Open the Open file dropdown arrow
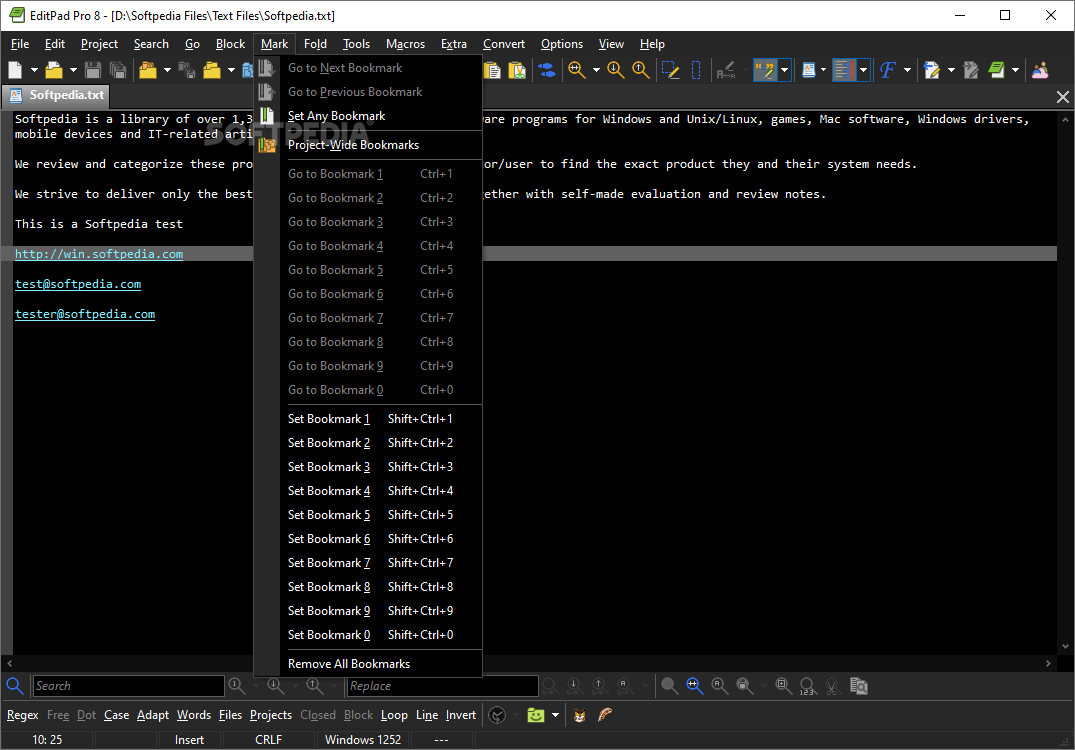 73,70
